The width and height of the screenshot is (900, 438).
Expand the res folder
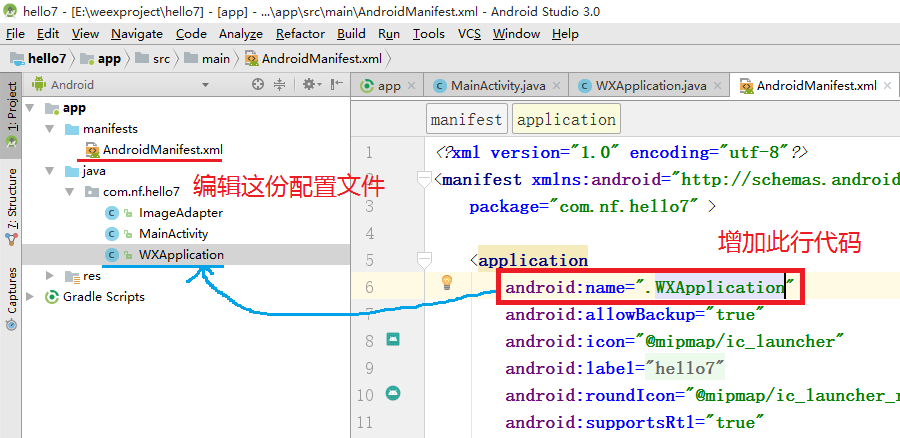[x=50, y=276]
